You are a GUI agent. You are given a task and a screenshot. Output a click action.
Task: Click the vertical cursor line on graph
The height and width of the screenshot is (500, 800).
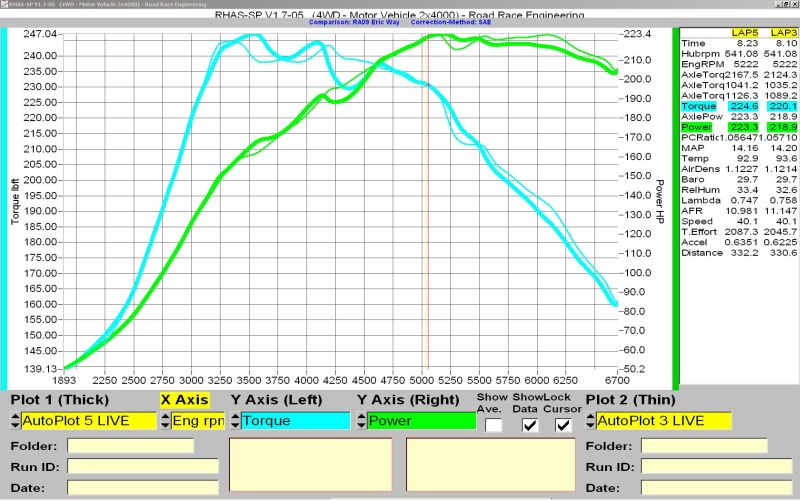427,200
